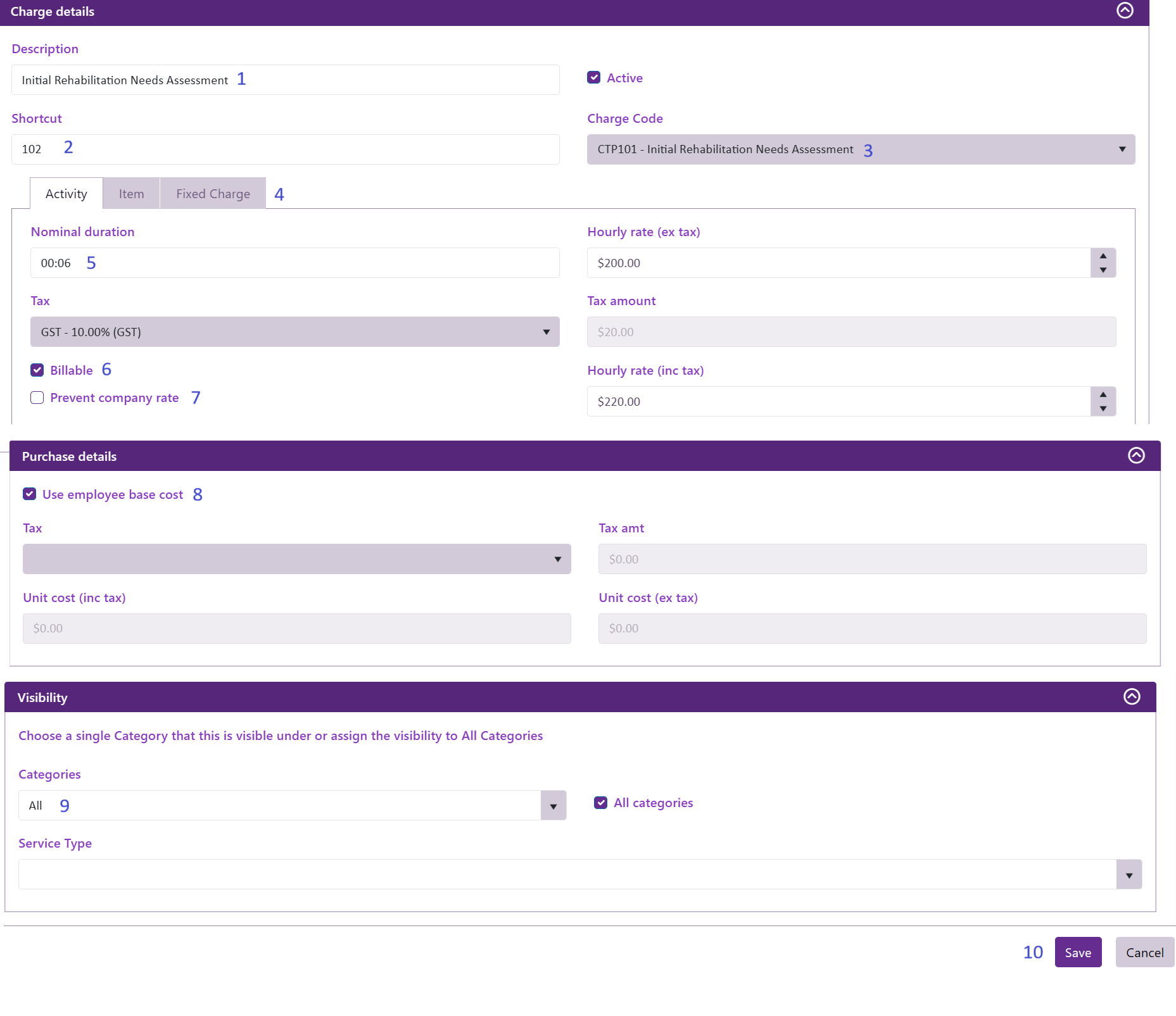Viewport: 1176px width, 1016px height.
Task: Uncheck the Active checkbox
Action: point(593,78)
